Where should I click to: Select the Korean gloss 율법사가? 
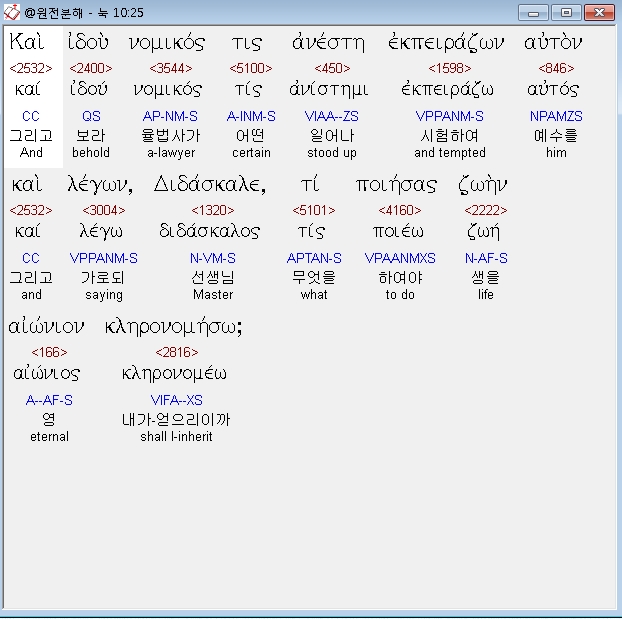click(171, 136)
